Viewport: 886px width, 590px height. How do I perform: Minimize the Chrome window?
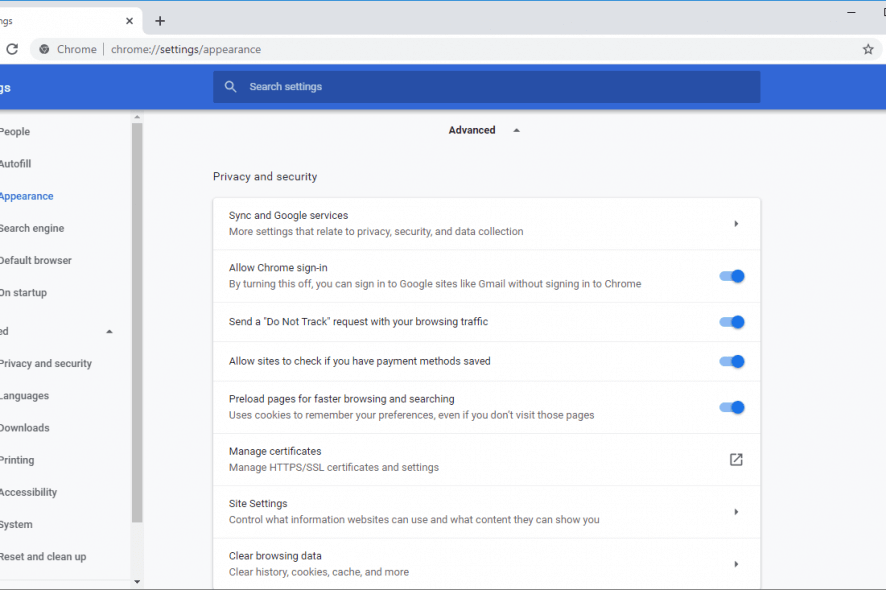(x=851, y=12)
